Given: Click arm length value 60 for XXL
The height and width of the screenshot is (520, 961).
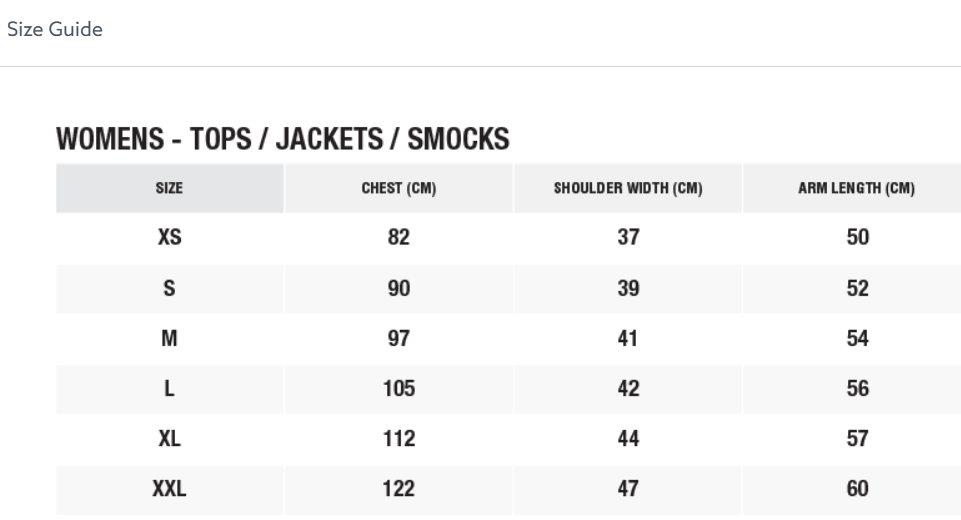Looking at the screenshot, I should click(857, 489).
